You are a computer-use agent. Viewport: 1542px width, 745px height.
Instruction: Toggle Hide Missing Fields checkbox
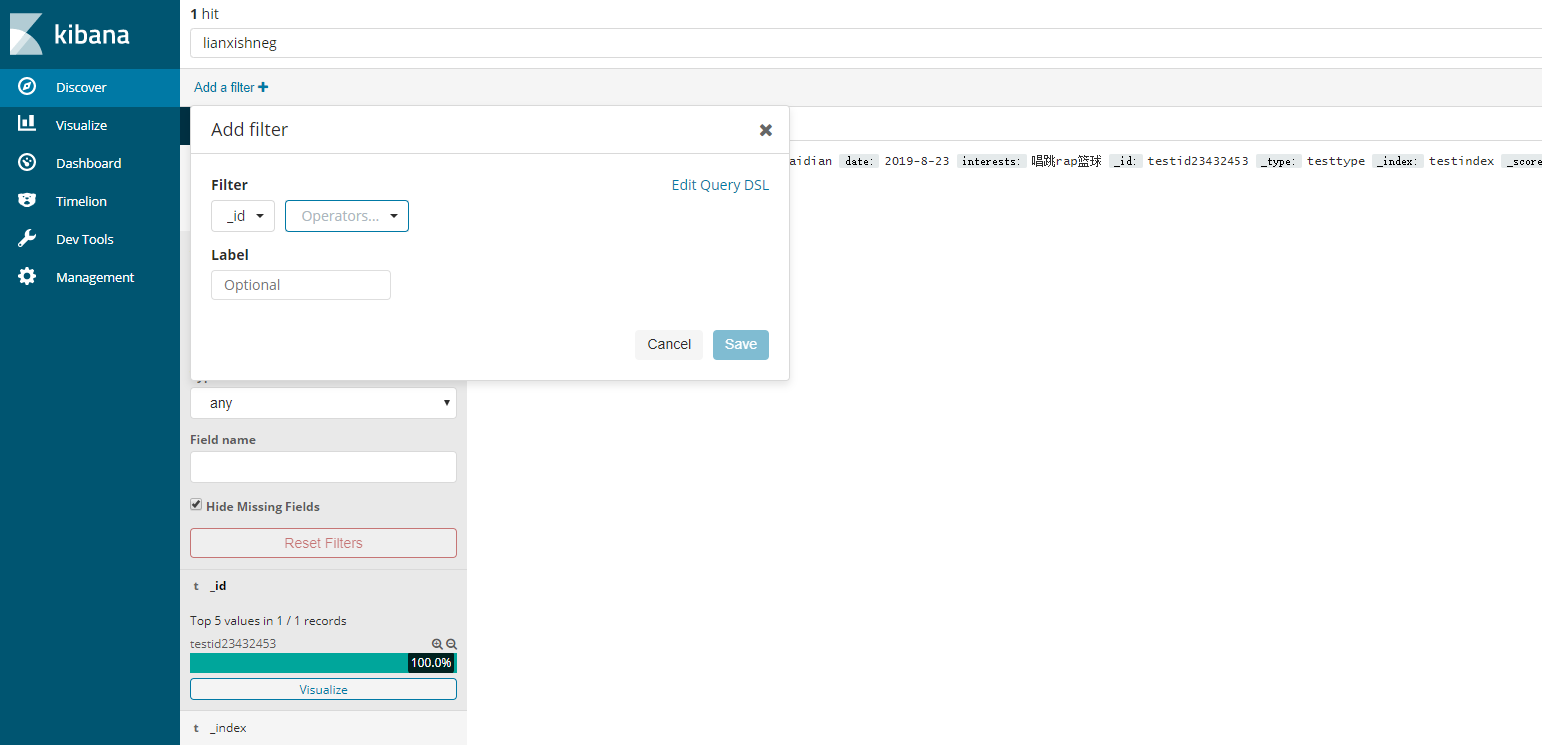(196, 505)
